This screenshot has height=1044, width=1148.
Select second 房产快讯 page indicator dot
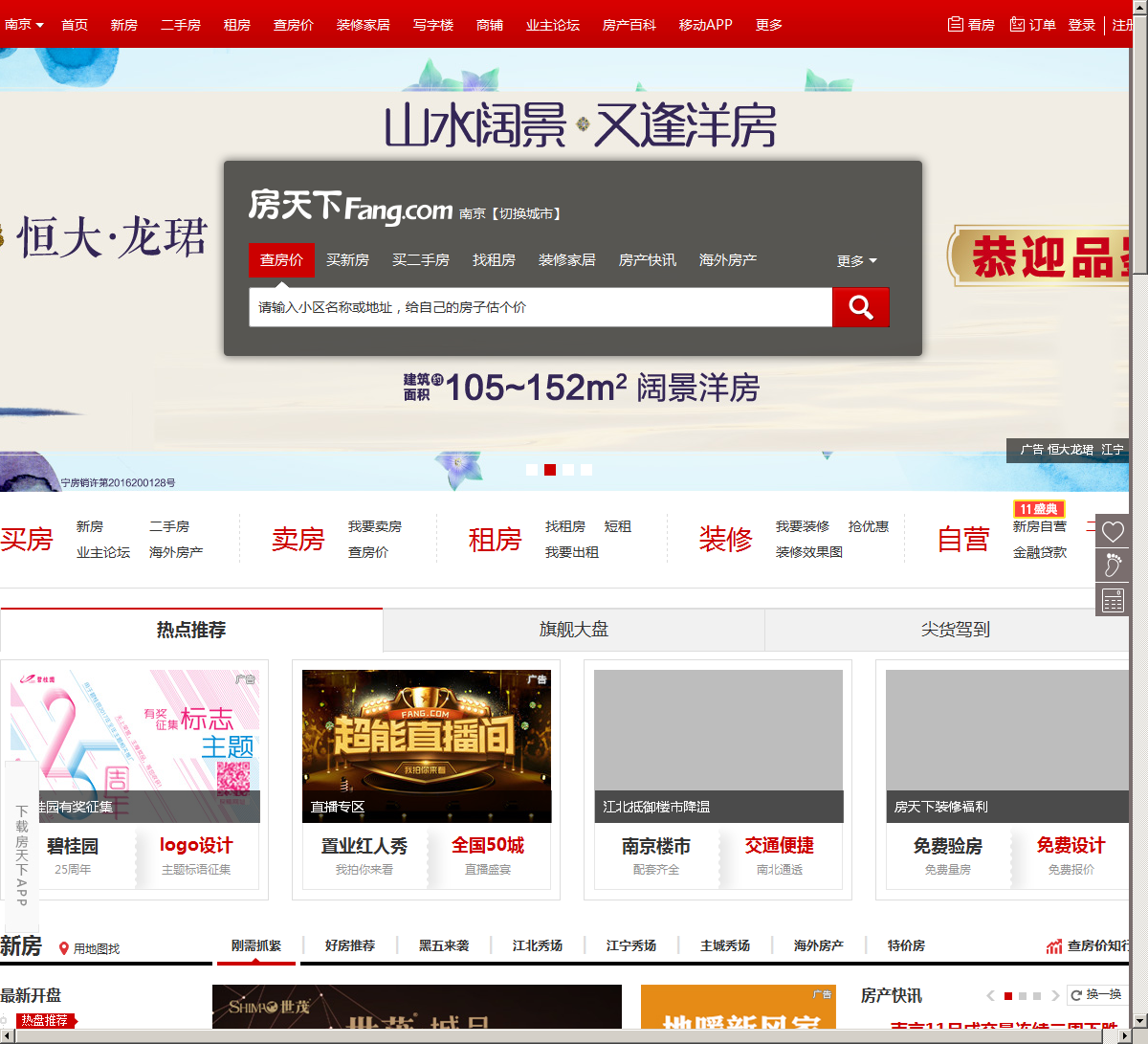click(1023, 996)
